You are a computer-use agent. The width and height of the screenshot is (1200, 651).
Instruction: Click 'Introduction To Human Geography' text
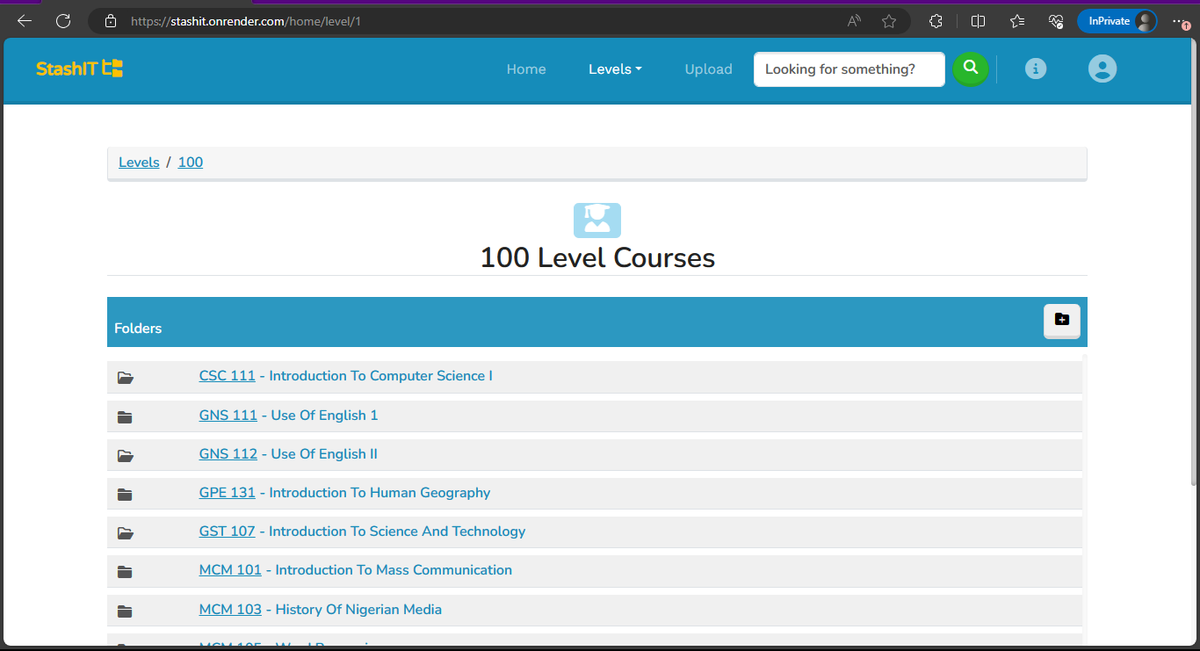380,493
